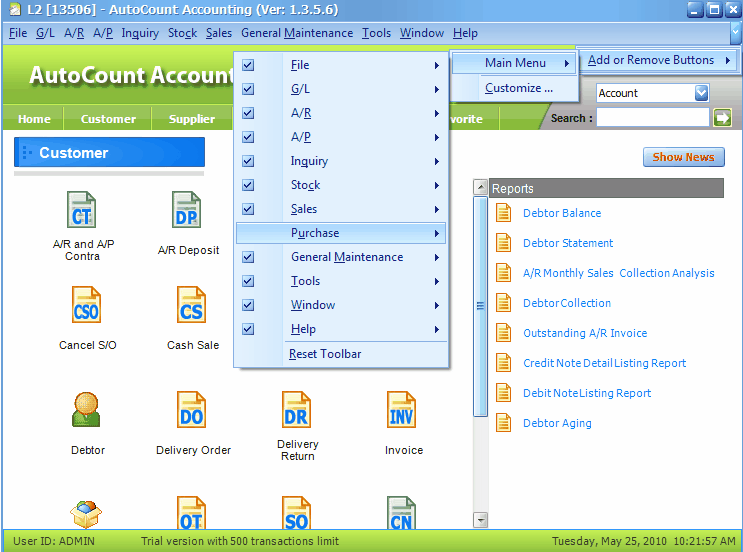The height and width of the screenshot is (552, 743).
Task: Open the Account dropdown arrow
Action: pos(701,93)
